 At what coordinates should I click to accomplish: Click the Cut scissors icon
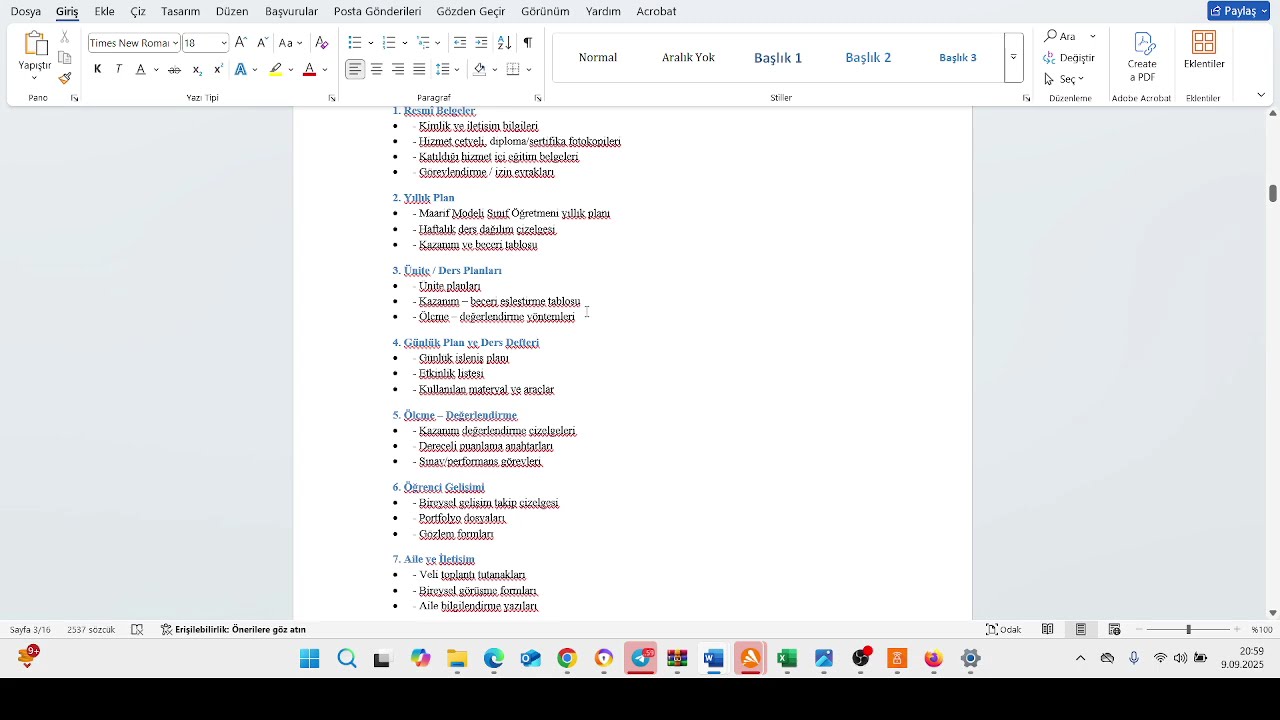click(65, 37)
